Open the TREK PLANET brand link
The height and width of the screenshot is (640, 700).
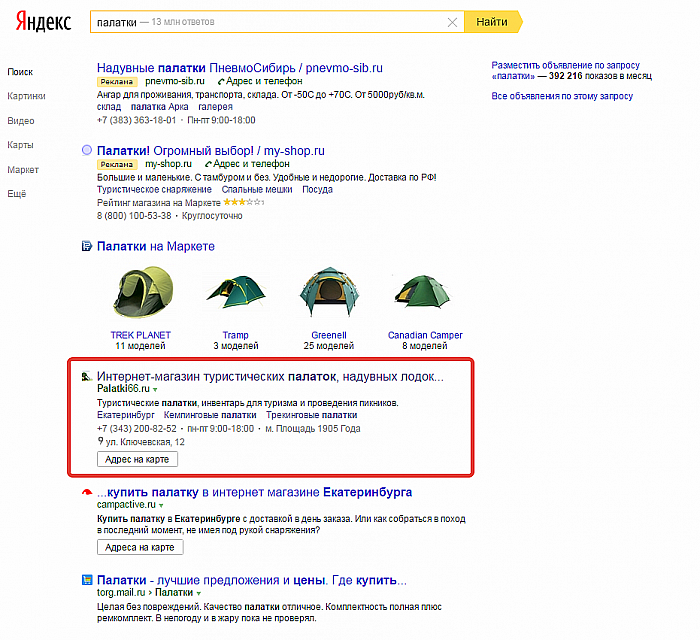(141, 335)
